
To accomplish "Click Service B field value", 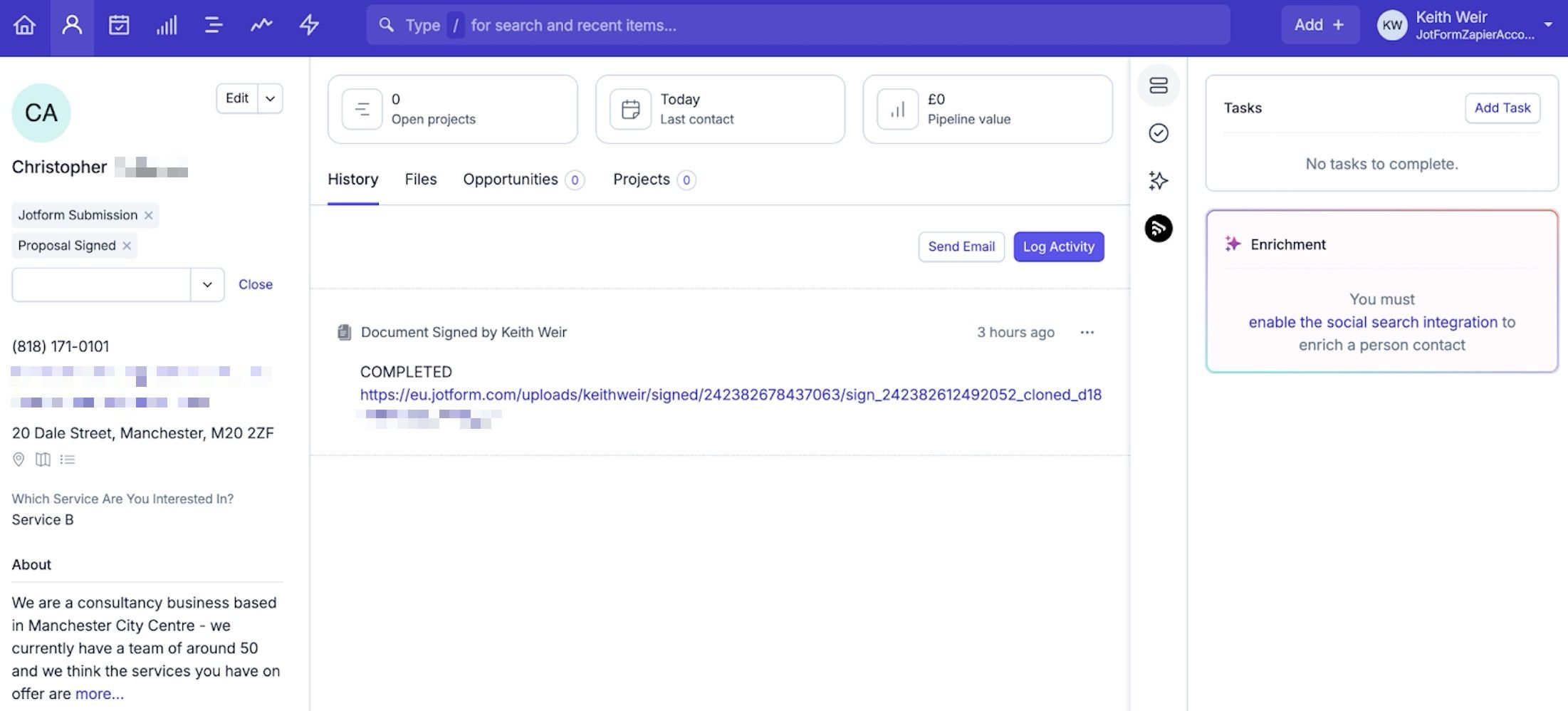I will (x=43, y=520).
